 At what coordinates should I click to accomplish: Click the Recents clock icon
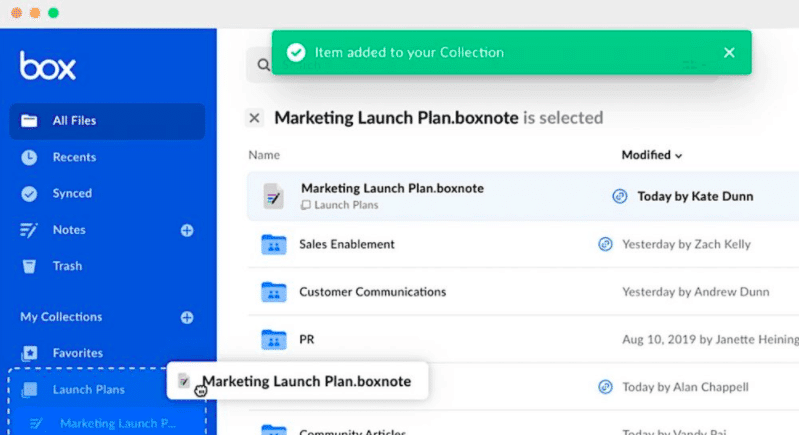[x=29, y=157]
